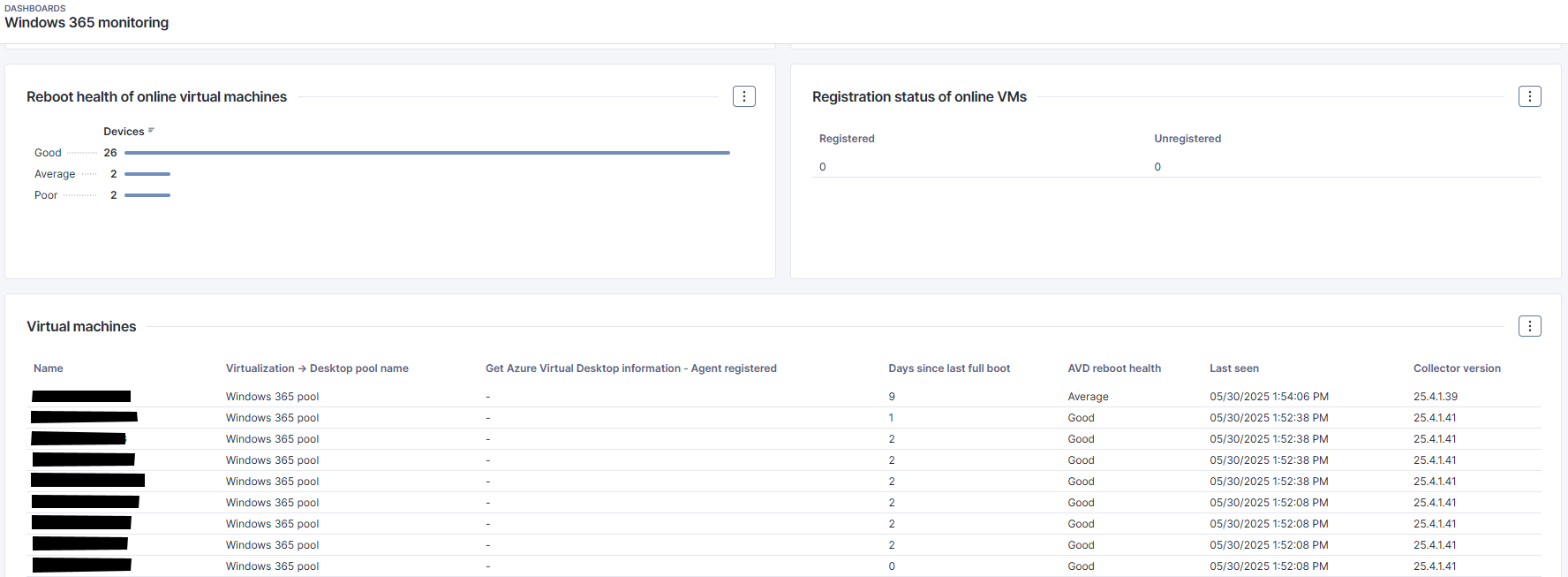This screenshot has height=577, width=1568.
Task: Click the Registered VMs count value
Action: pos(823,167)
